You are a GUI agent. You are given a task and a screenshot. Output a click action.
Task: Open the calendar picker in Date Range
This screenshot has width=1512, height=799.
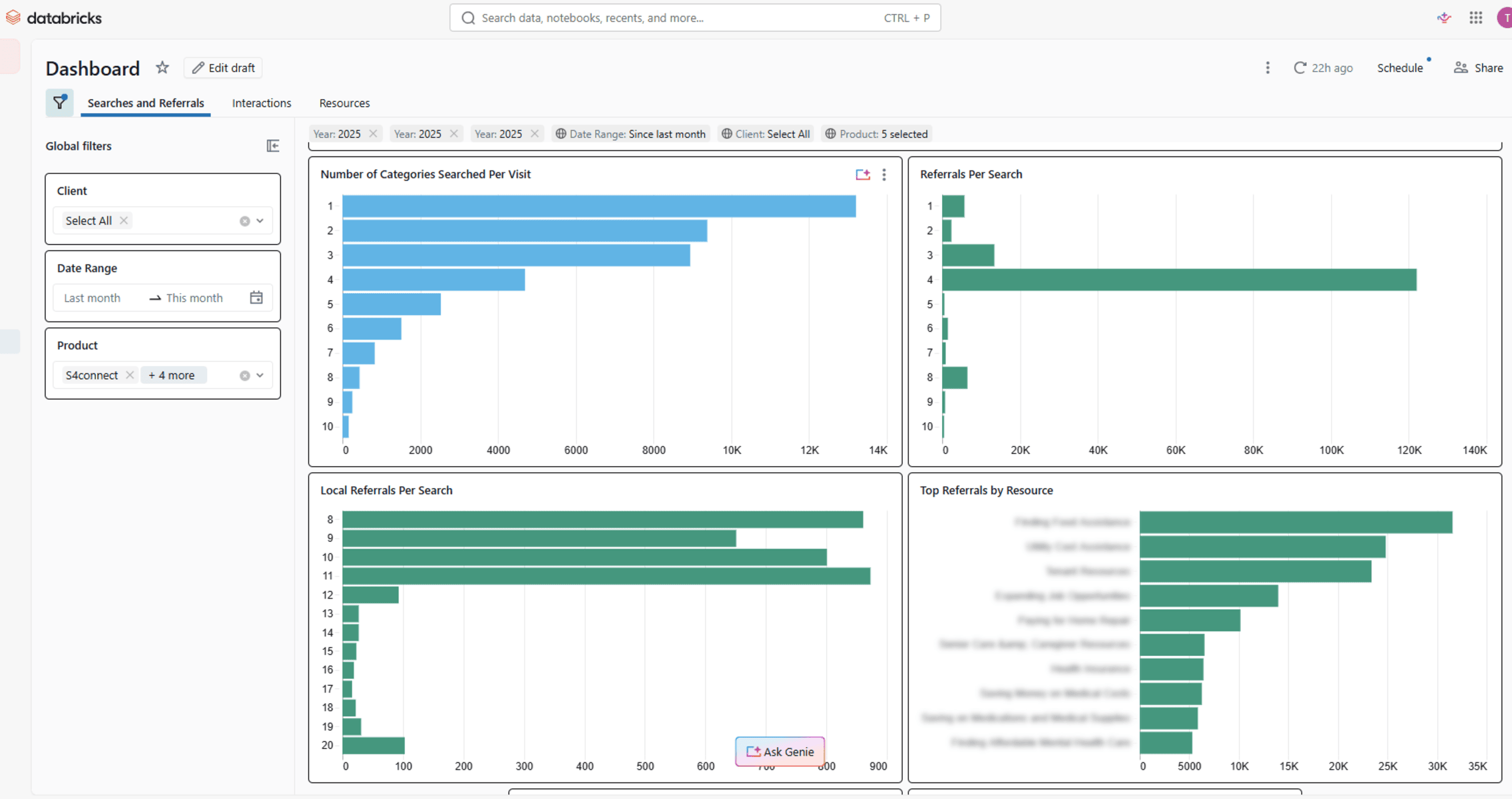tap(256, 298)
